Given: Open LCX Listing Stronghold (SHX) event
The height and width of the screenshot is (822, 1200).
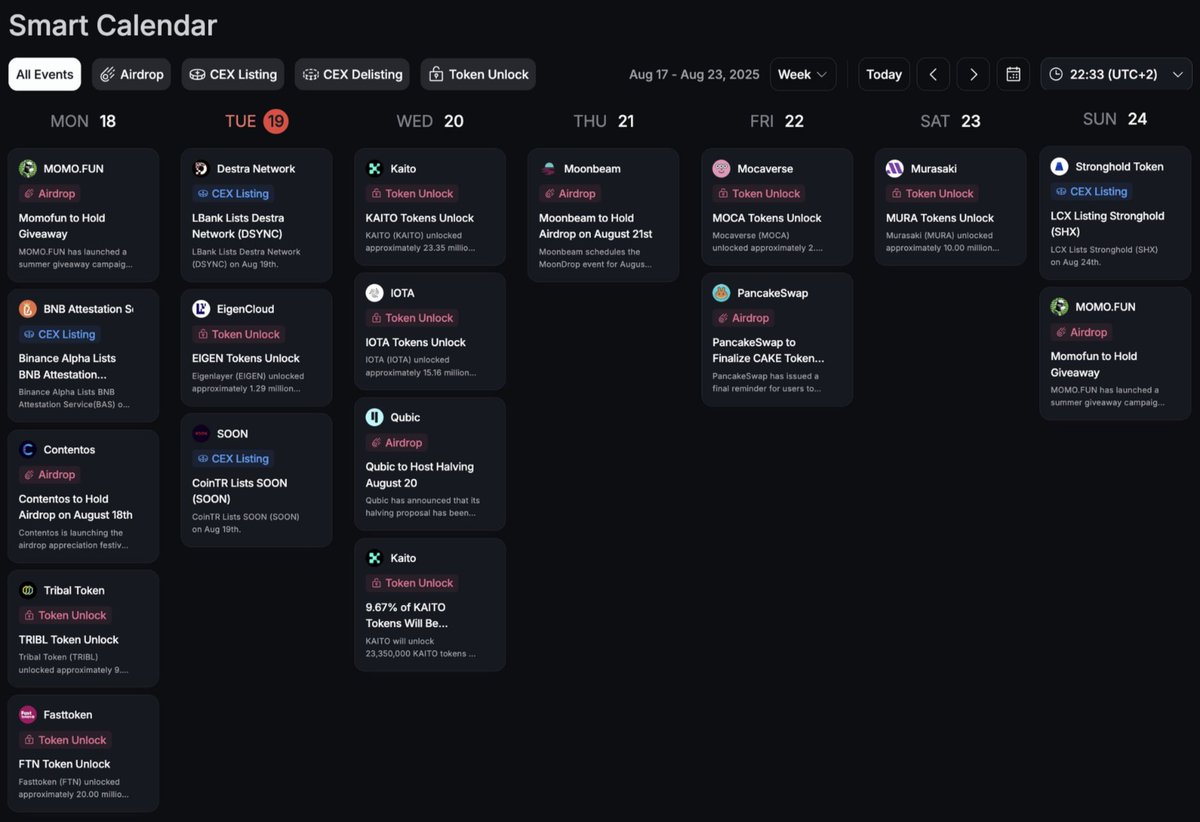Looking at the screenshot, I should [1115, 213].
